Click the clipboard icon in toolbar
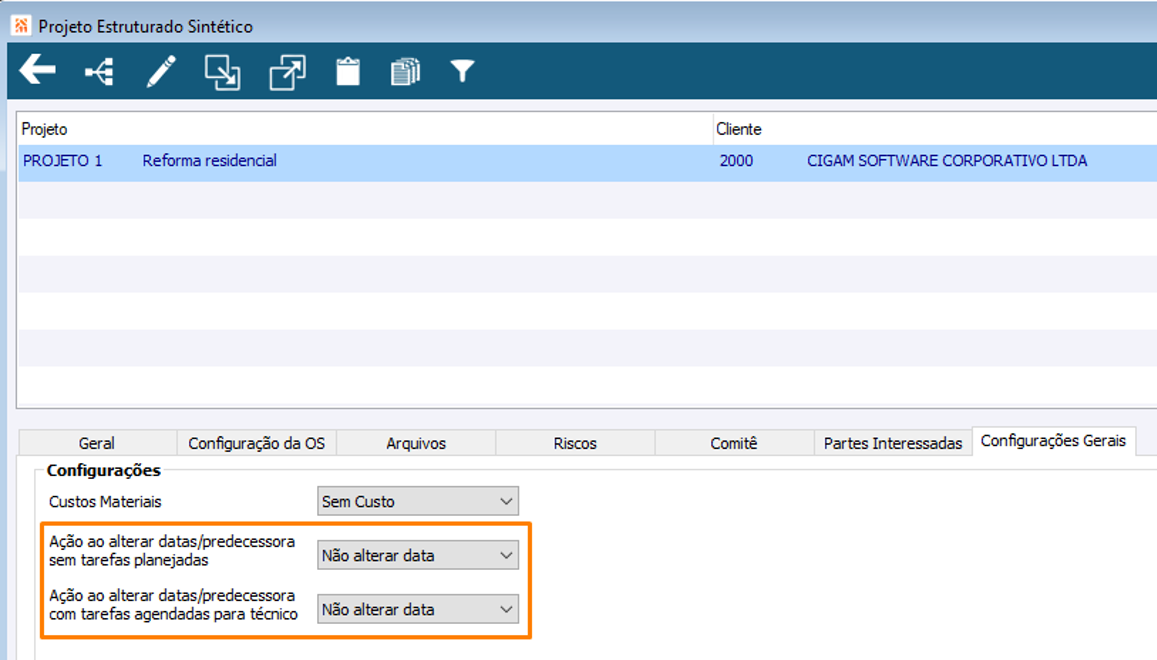The image size is (1157, 660). (348, 72)
